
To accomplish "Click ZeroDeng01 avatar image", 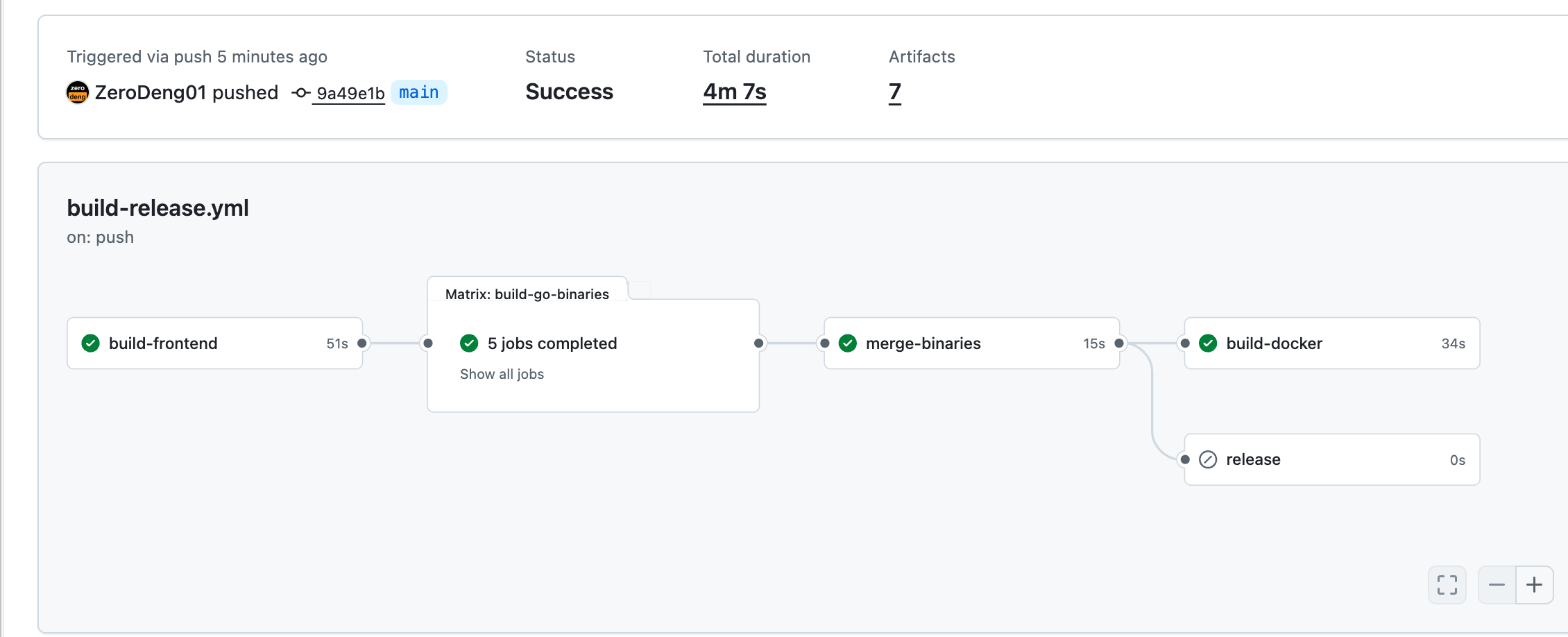I will click(78, 92).
